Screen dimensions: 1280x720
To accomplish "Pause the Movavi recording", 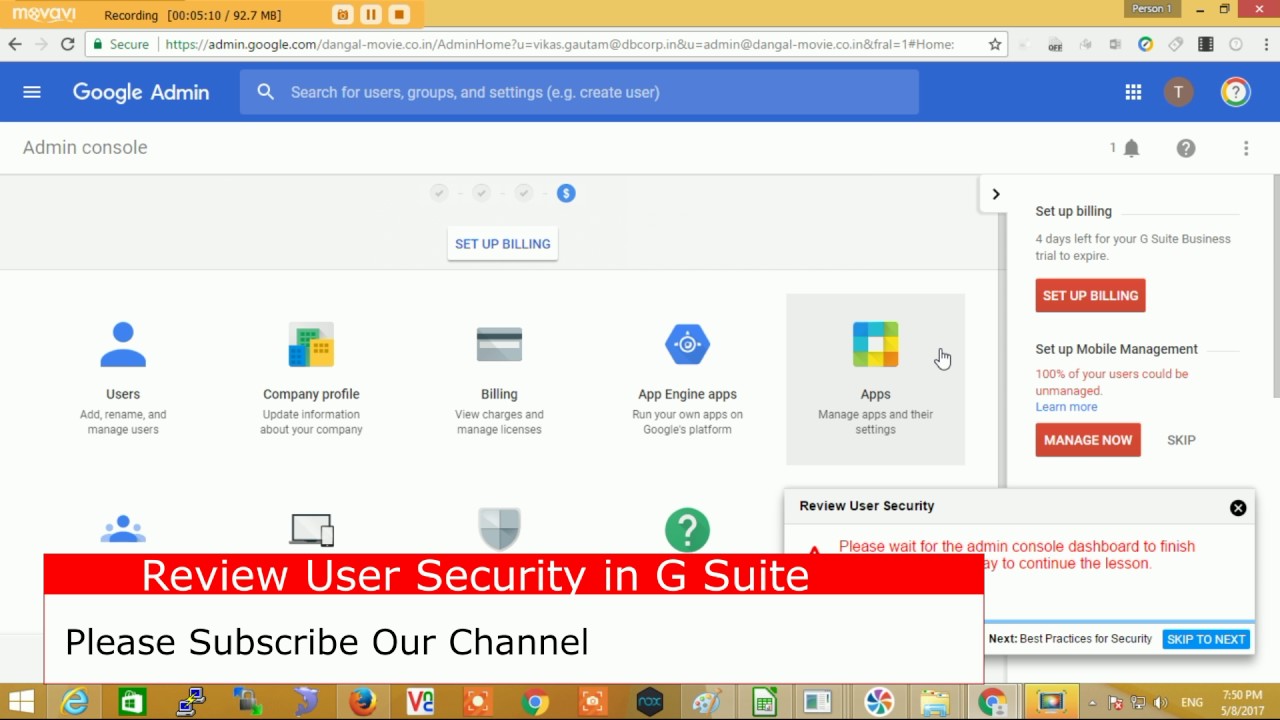I will [371, 14].
